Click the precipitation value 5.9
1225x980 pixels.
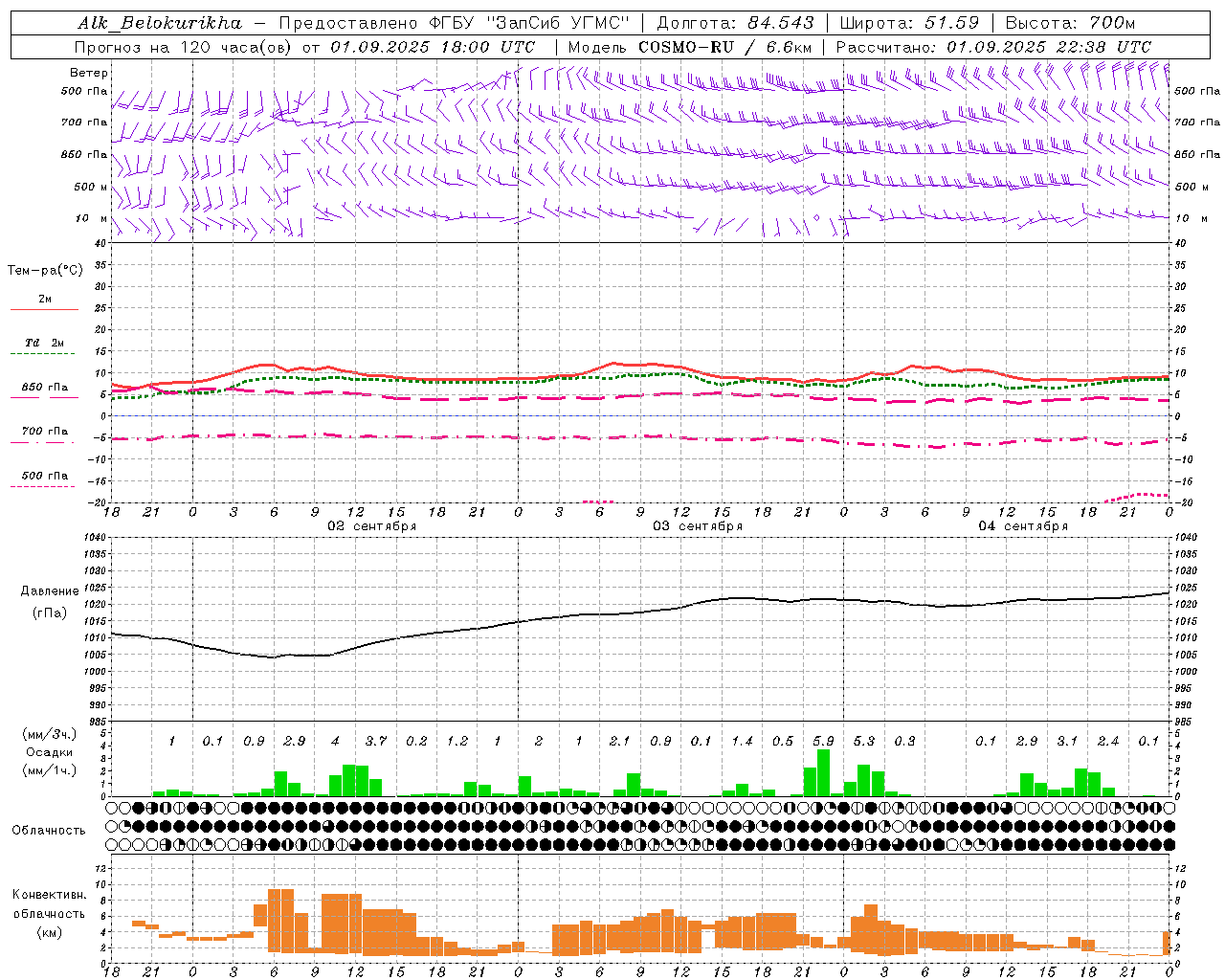(823, 742)
